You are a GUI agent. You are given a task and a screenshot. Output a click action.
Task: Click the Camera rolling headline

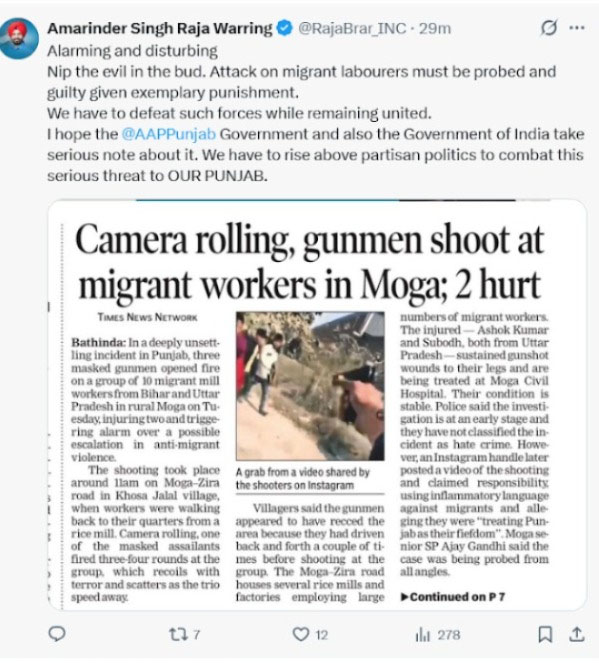click(309, 263)
